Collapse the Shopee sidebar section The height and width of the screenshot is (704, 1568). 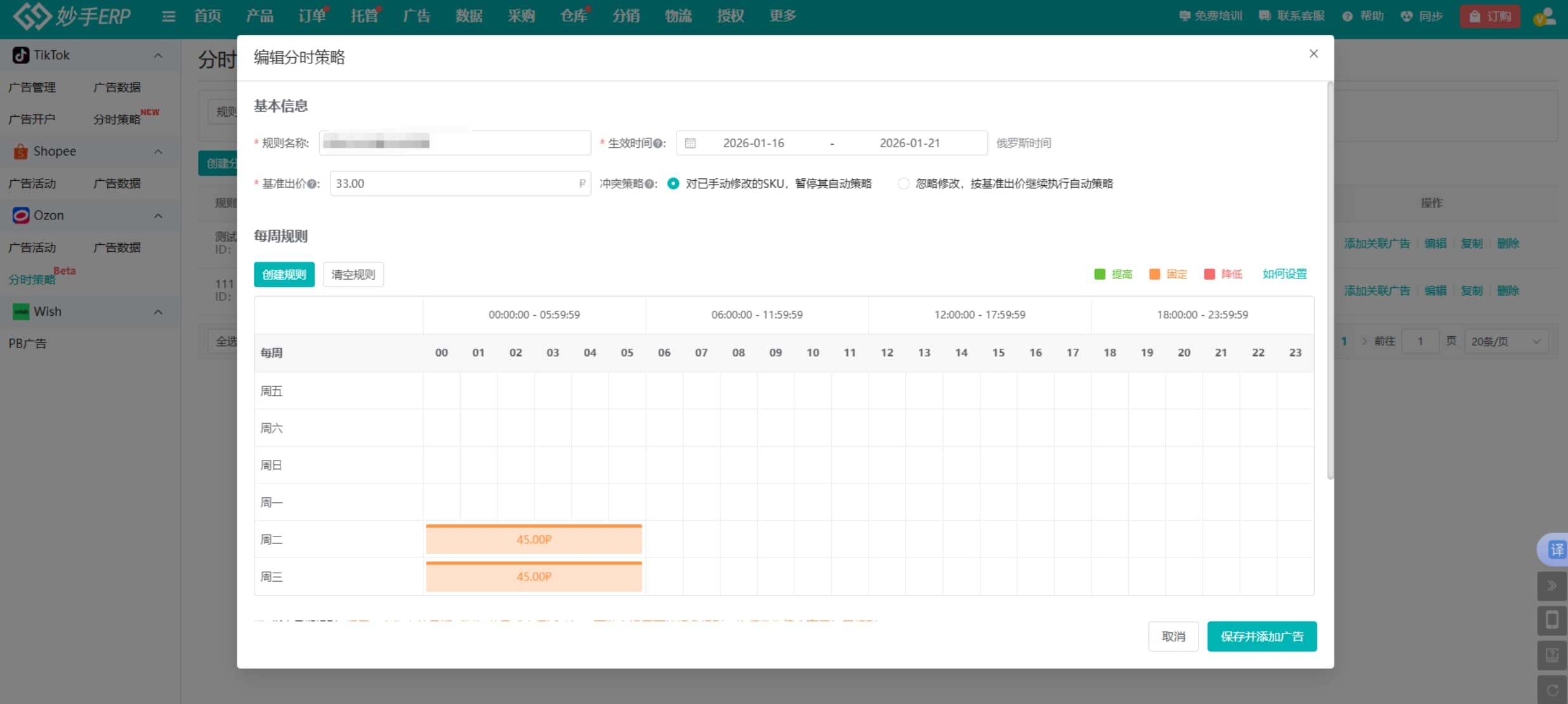(158, 152)
